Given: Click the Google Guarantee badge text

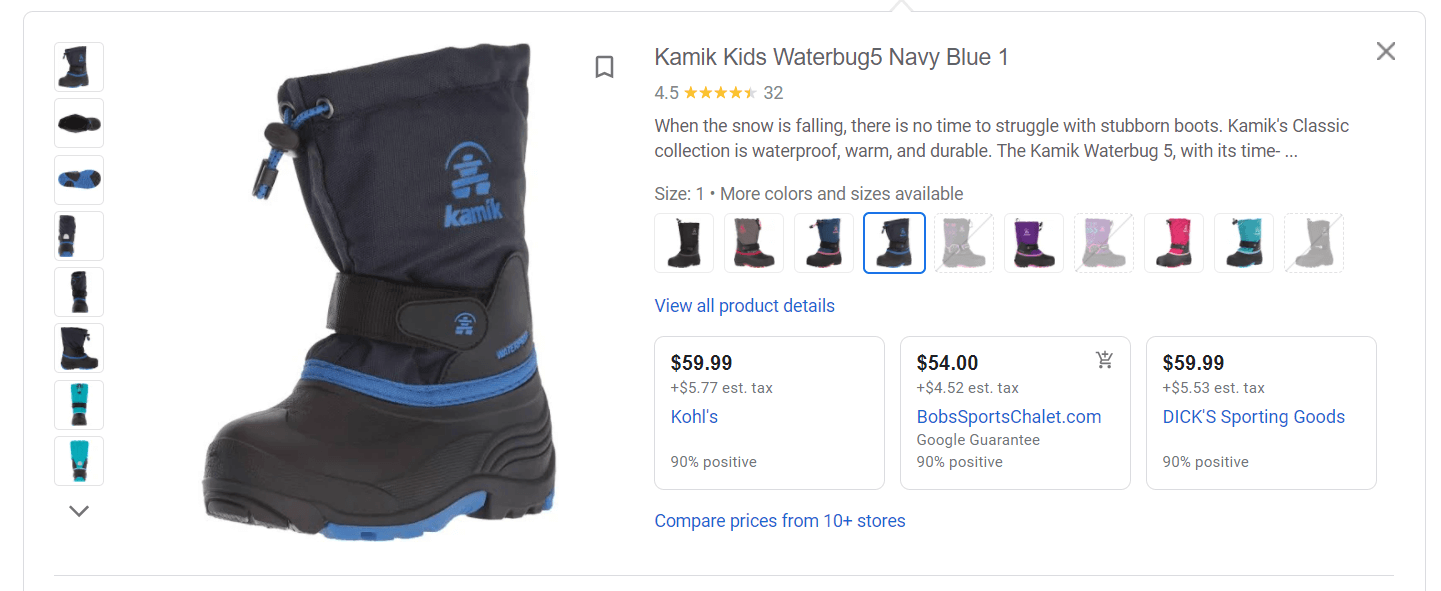Looking at the screenshot, I should pyautogui.click(x=978, y=439).
